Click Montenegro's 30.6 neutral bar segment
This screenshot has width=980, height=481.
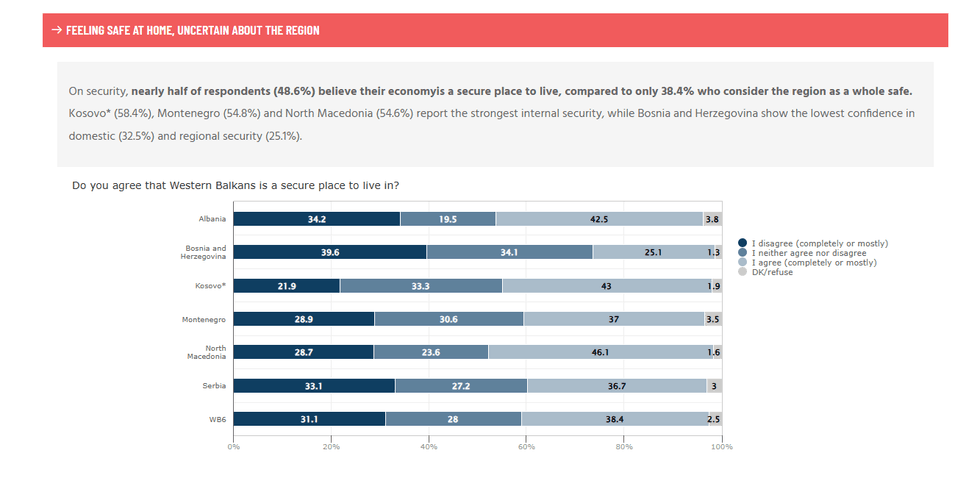coord(449,319)
